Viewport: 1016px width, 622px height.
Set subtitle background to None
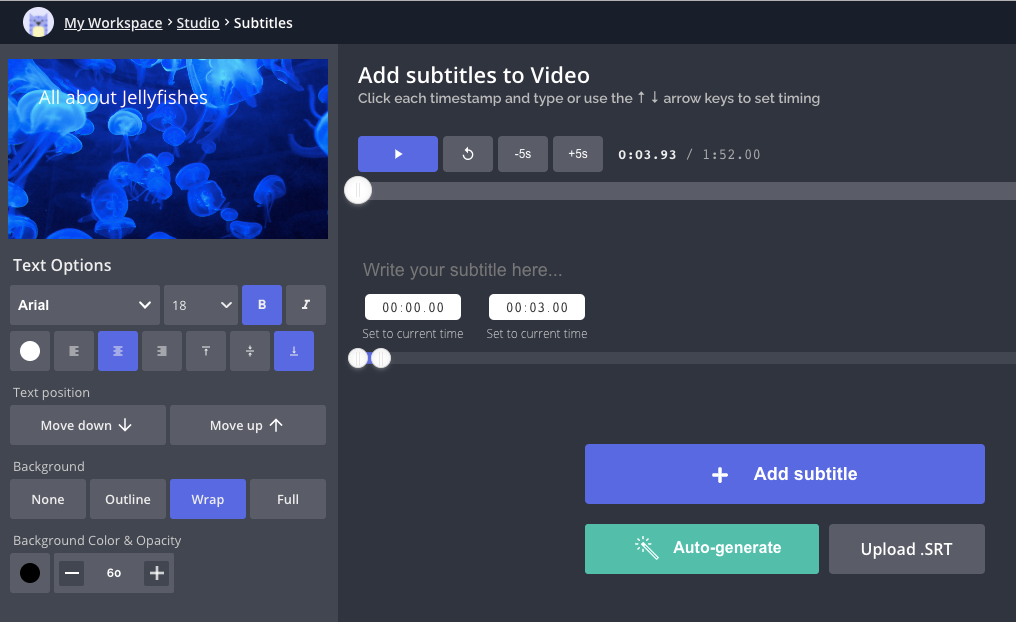(47, 499)
